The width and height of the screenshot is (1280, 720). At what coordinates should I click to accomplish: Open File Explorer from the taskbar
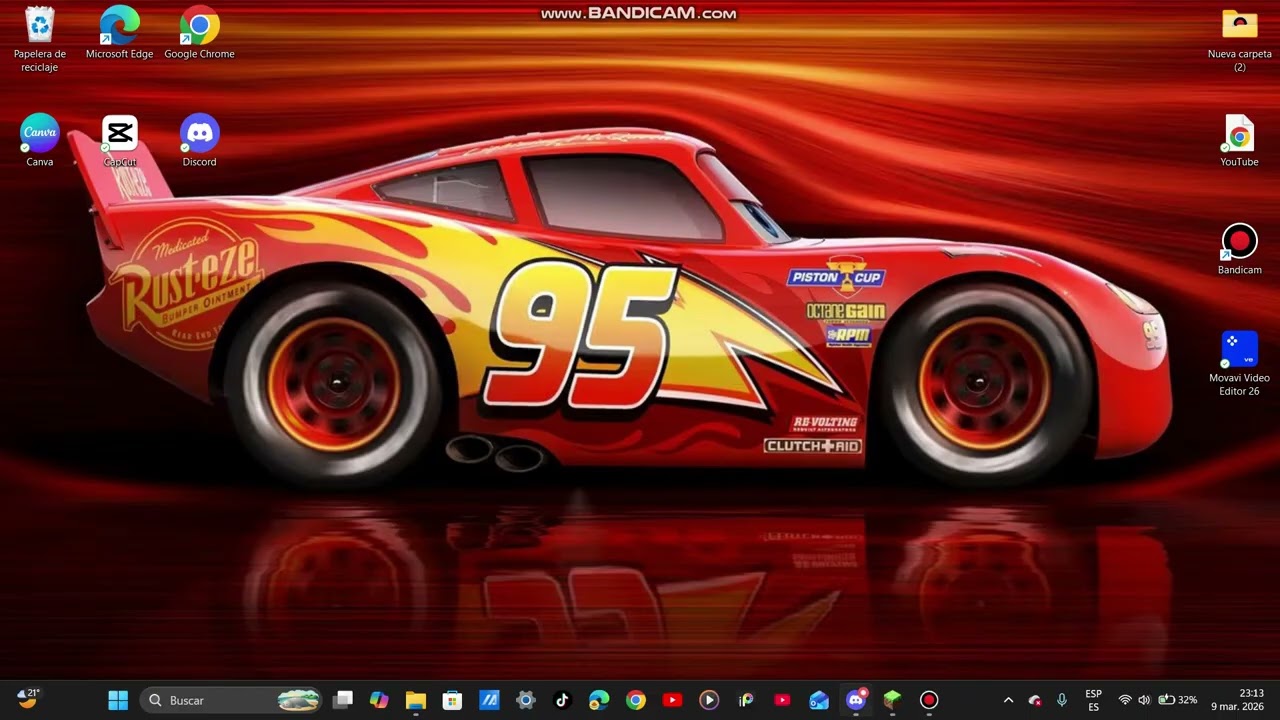416,700
